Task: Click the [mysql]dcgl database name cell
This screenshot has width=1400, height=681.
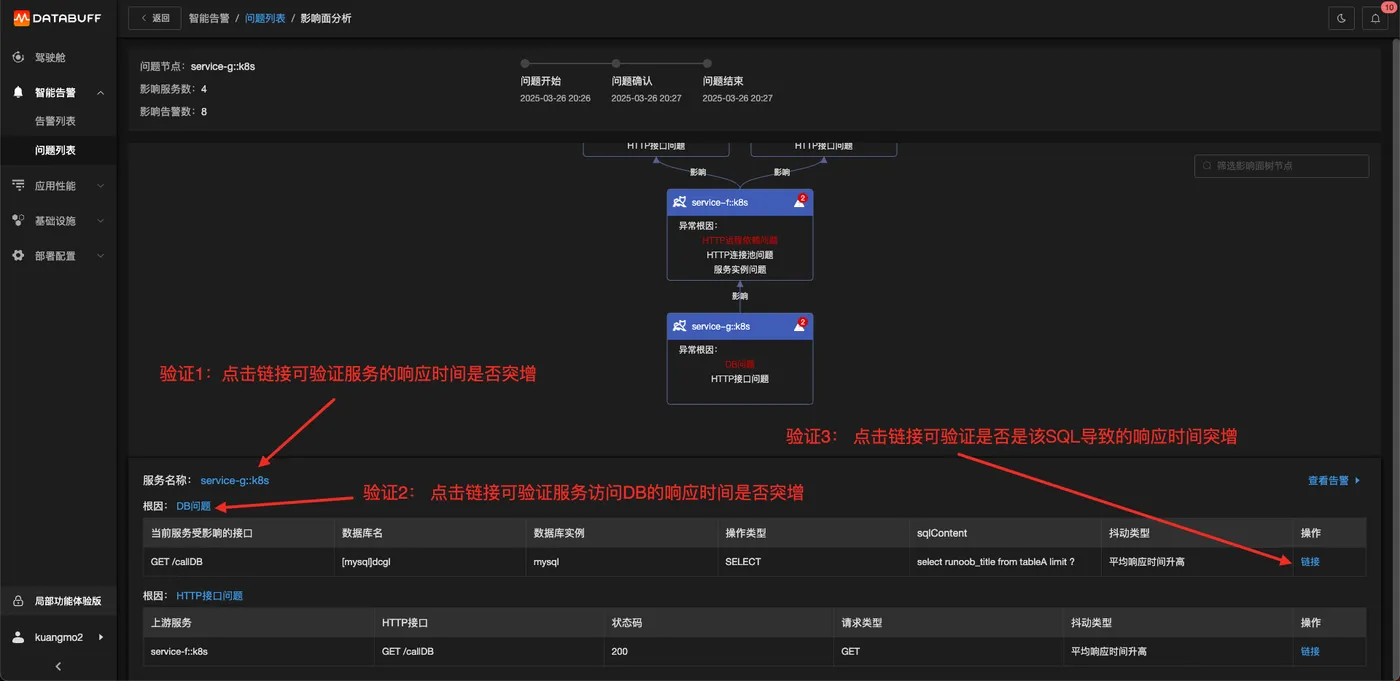Action: [x=430, y=562]
